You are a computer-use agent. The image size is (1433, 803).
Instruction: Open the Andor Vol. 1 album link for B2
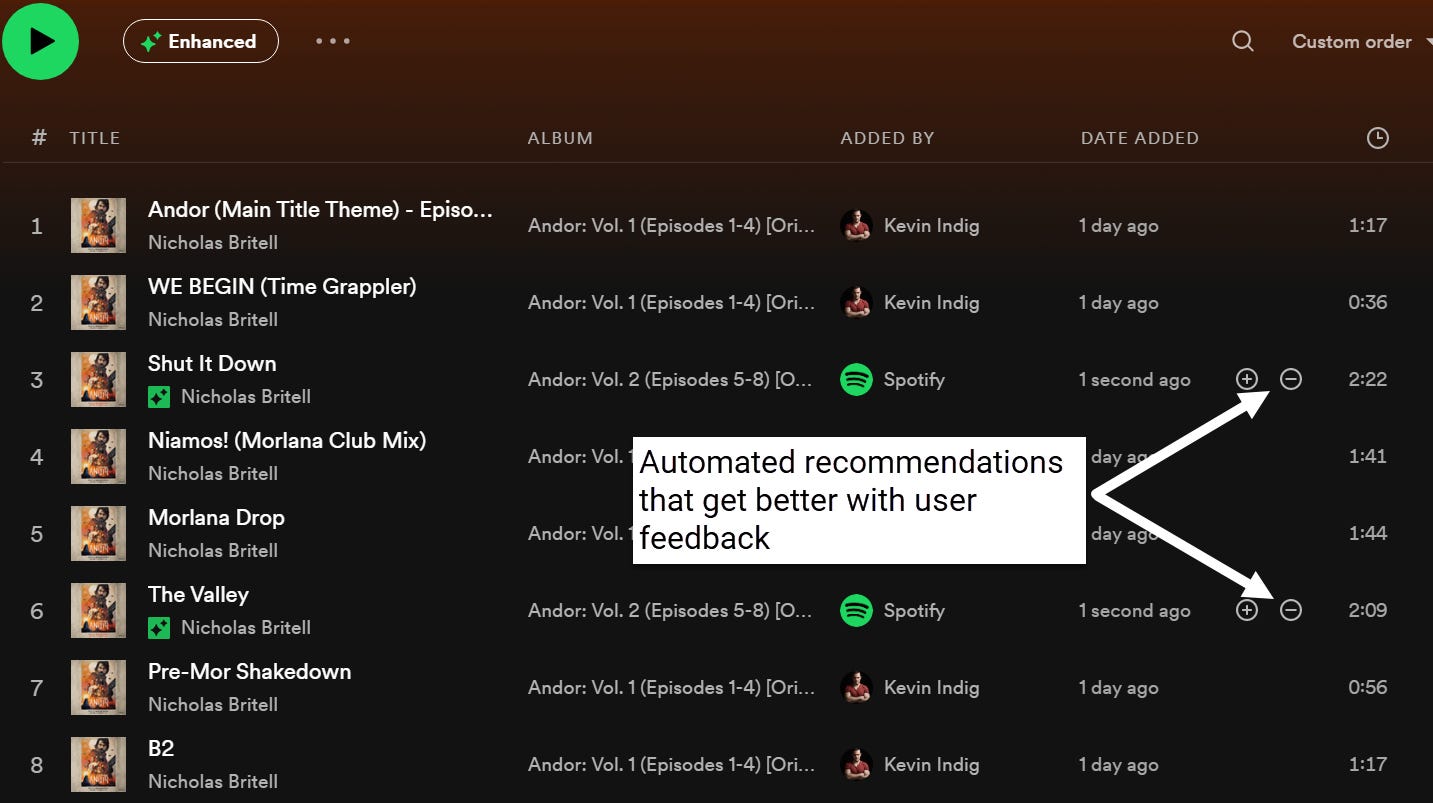(671, 765)
